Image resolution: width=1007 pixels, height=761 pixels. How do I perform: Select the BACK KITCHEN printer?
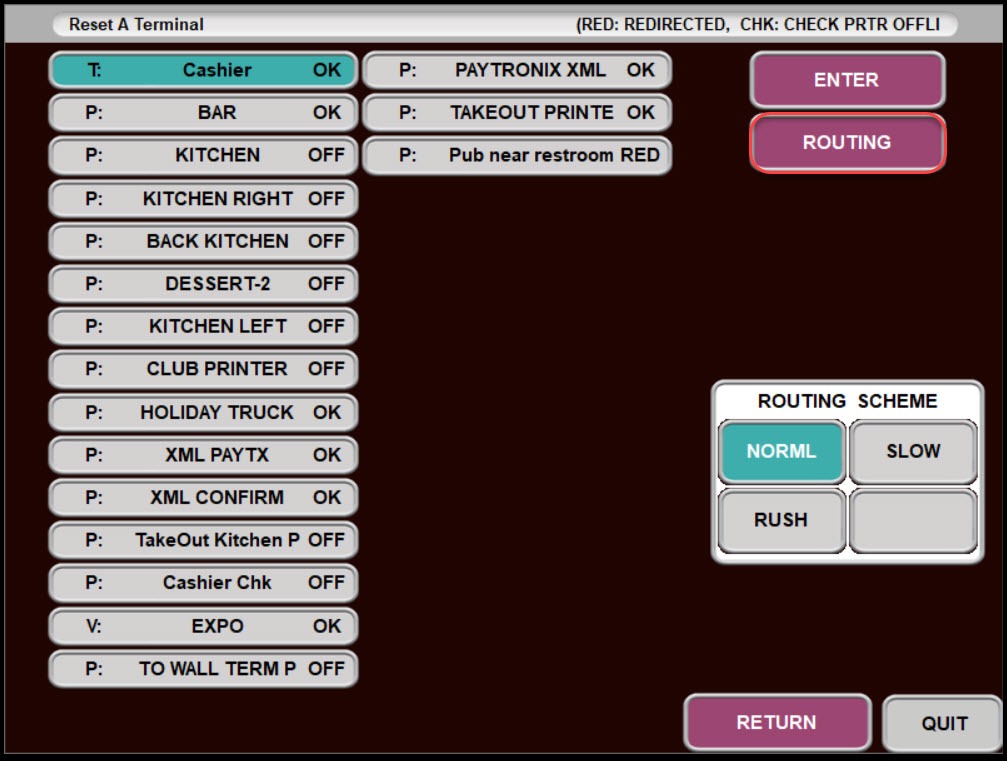point(203,241)
